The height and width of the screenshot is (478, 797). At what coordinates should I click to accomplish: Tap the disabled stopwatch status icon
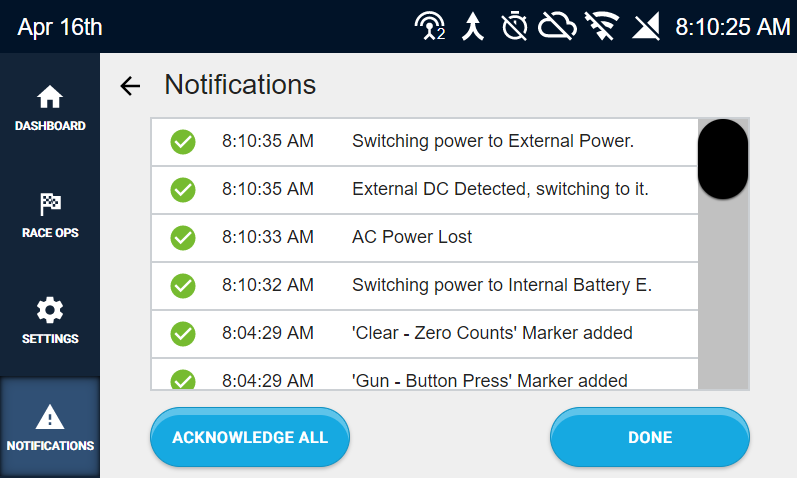514,26
